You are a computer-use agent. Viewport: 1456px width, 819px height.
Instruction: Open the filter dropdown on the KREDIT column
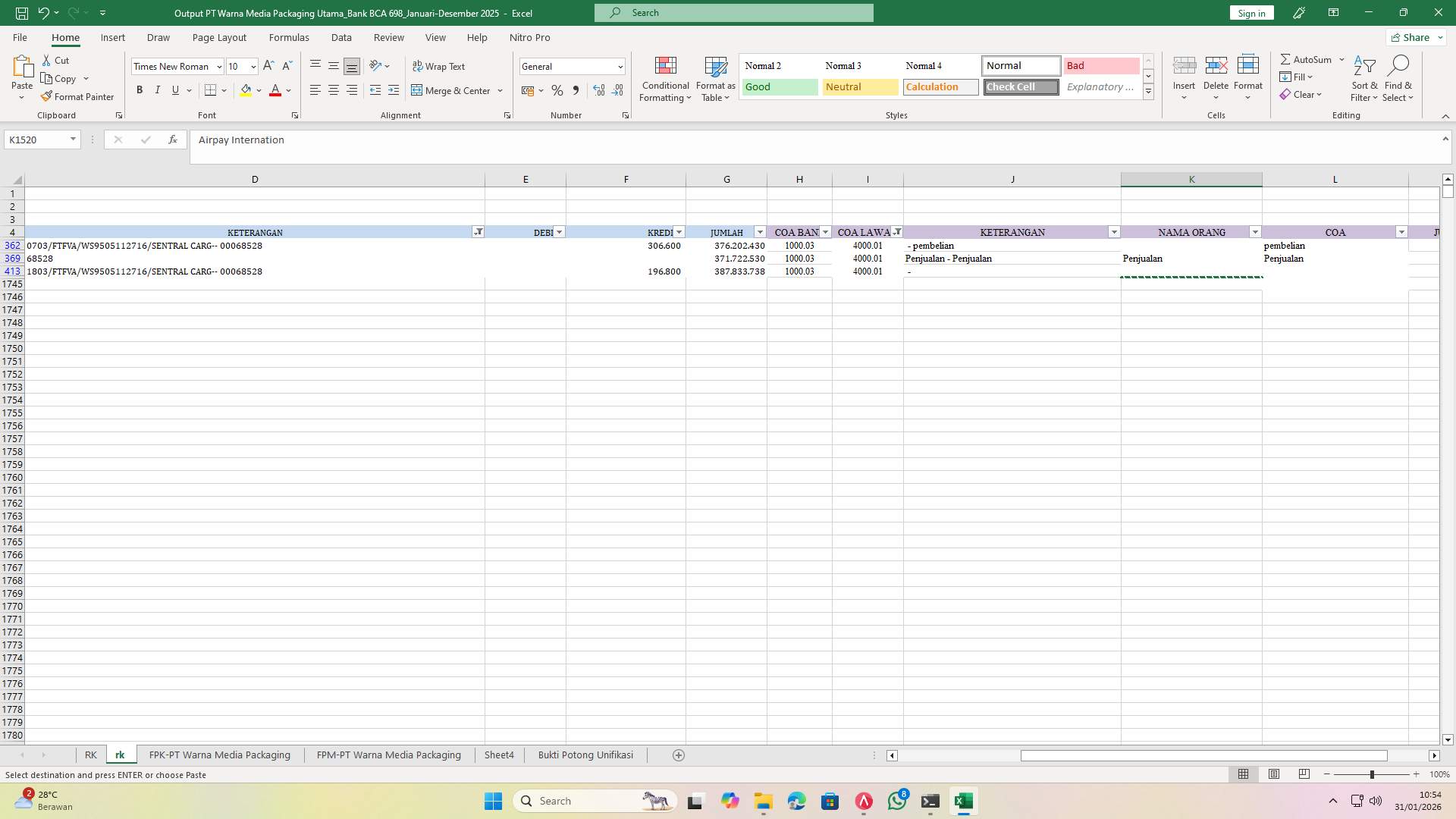point(679,232)
